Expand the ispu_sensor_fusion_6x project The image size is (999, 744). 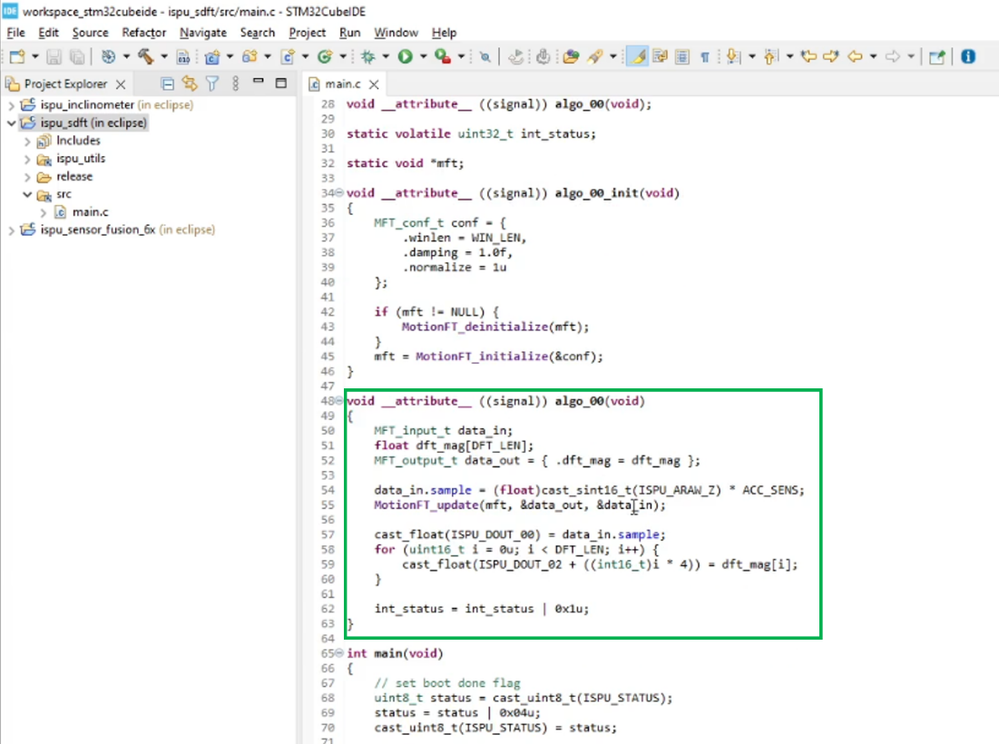11,230
